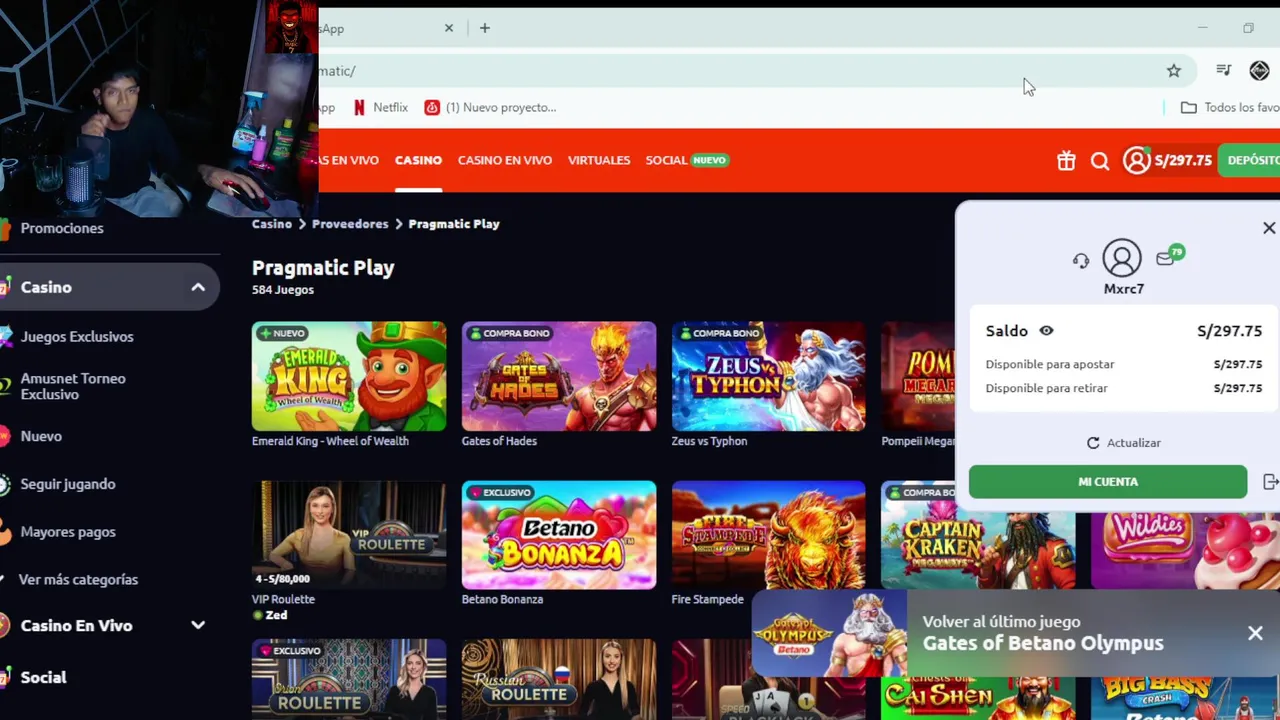Go to Casino breadcrumb link
1280x720 pixels.
[x=272, y=224]
